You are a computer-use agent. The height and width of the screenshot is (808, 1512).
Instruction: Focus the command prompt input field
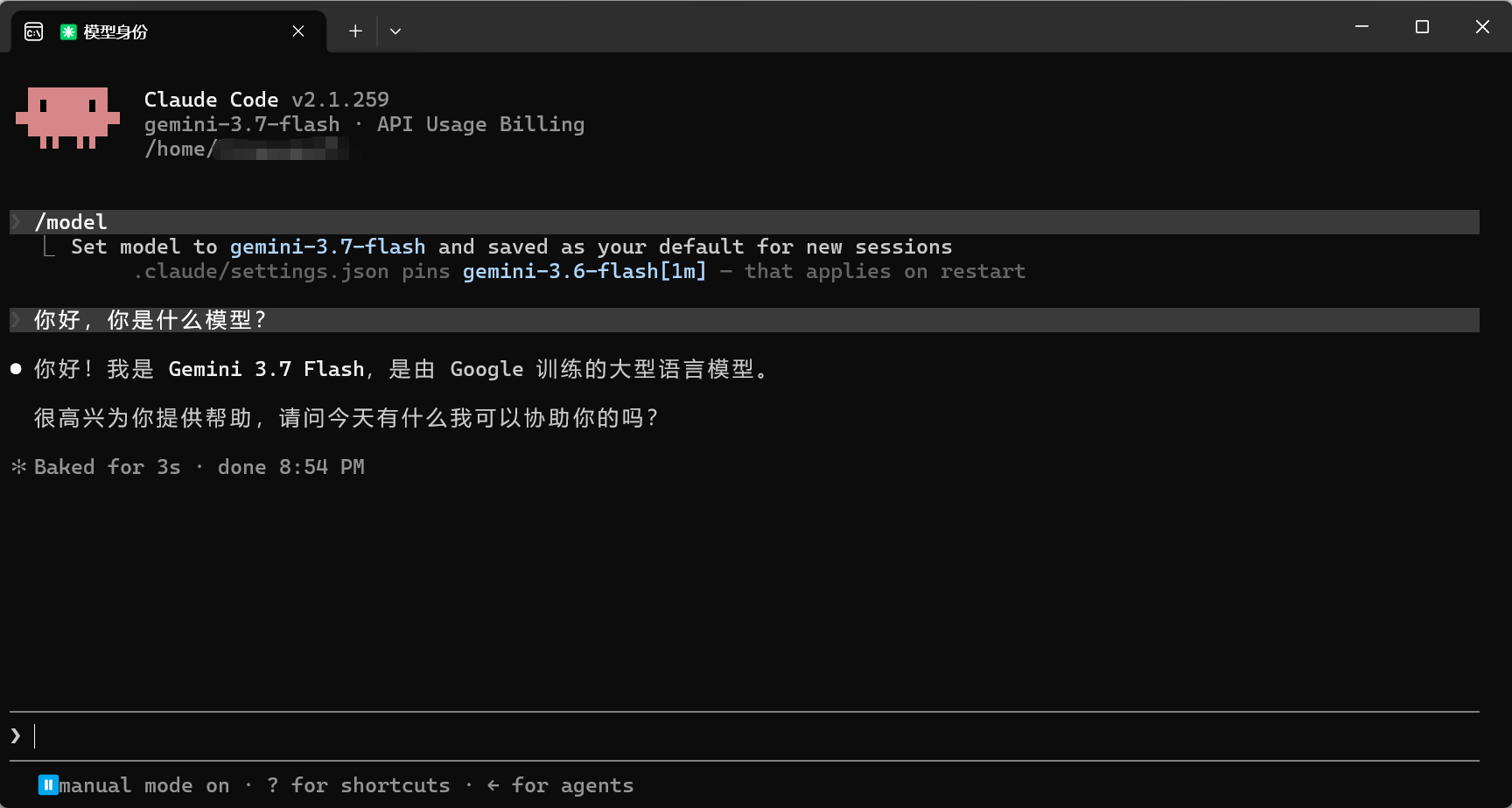coord(745,736)
